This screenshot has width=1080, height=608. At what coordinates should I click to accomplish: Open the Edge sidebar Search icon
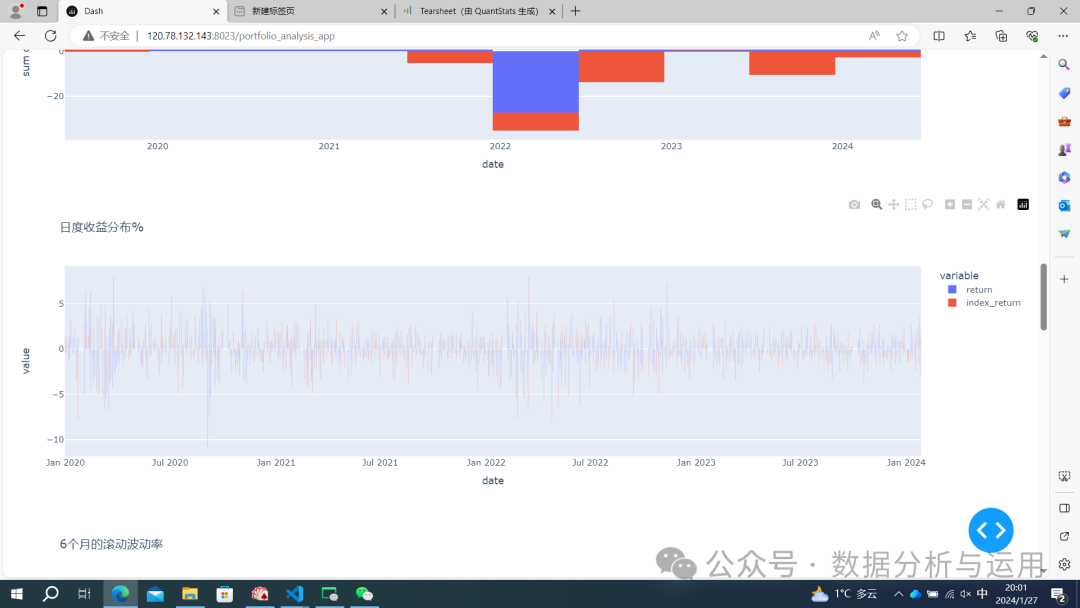(x=1064, y=65)
